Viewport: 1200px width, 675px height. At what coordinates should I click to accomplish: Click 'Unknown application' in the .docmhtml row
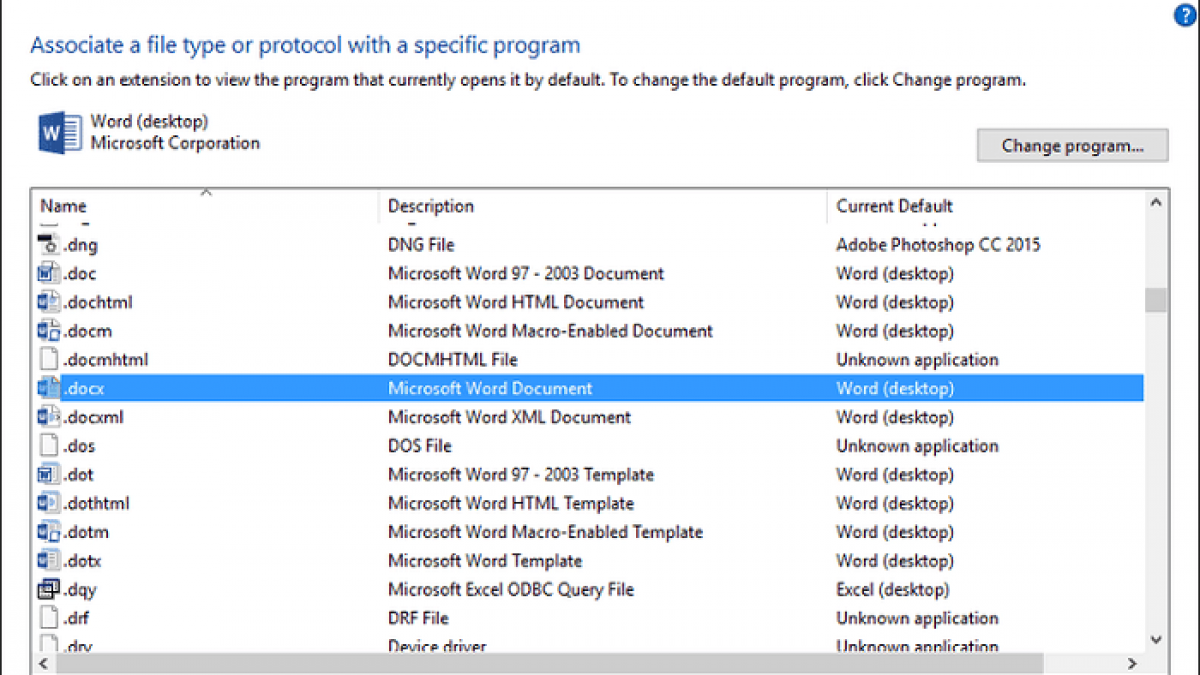(917, 360)
